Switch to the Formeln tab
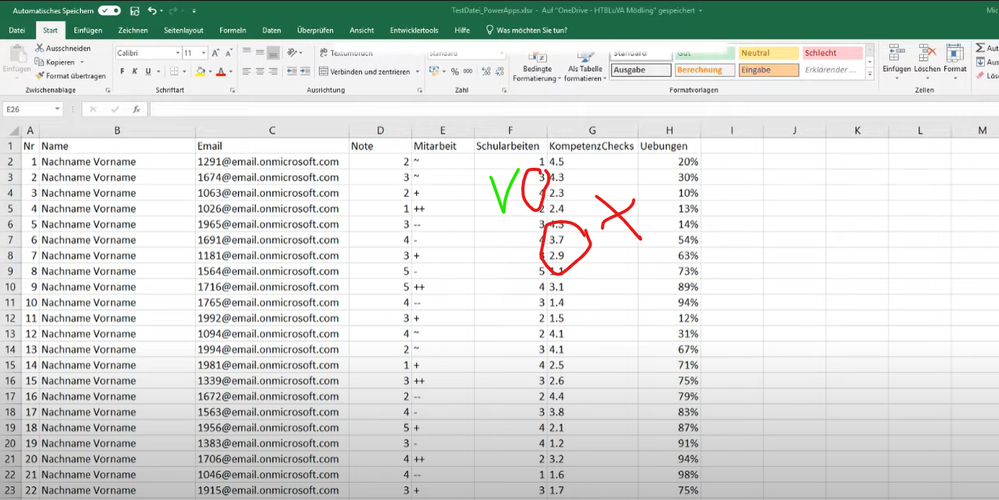999x500 pixels. [233, 30]
